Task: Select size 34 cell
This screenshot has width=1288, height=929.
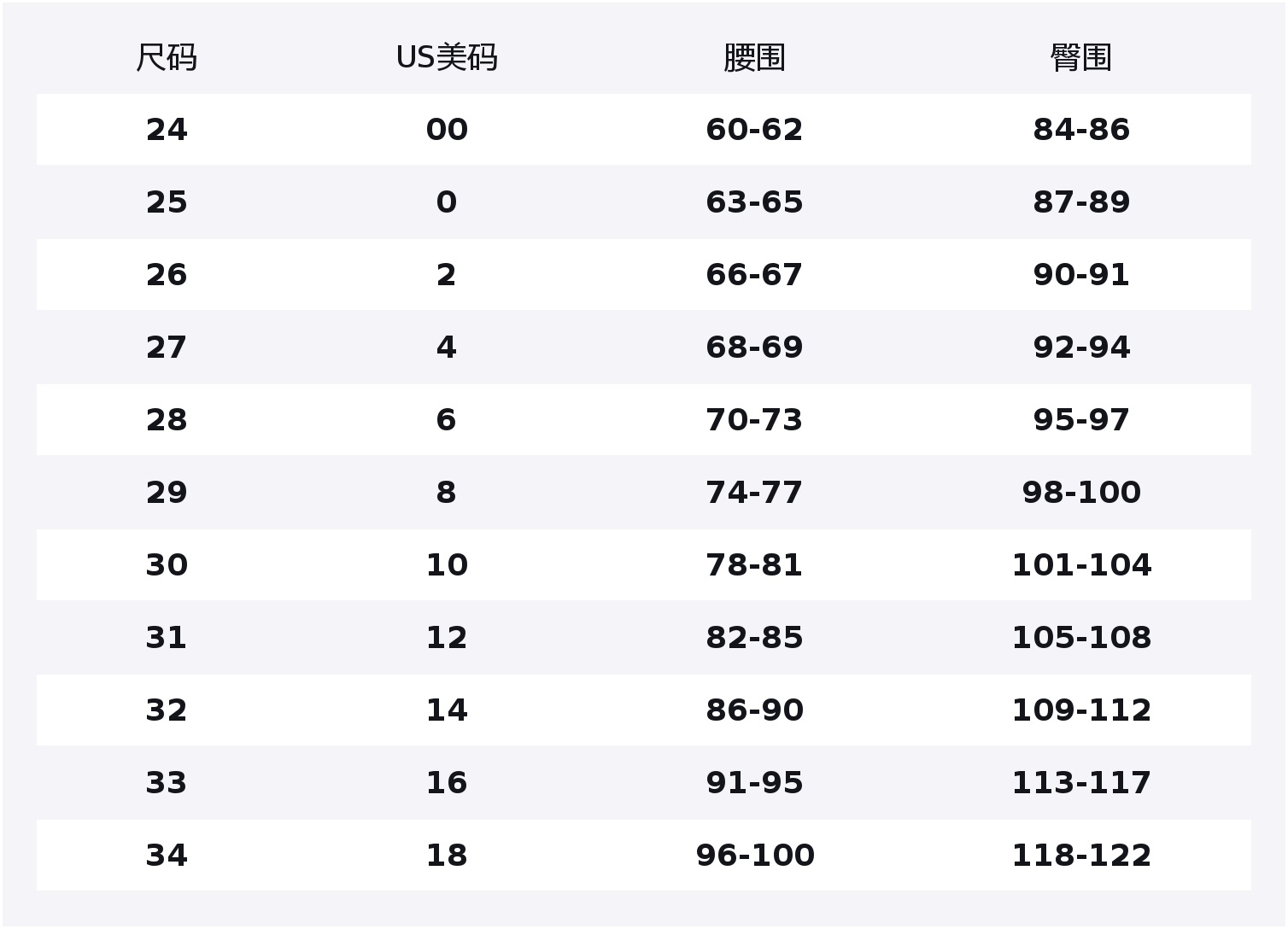Action: pyautogui.click(x=167, y=856)
